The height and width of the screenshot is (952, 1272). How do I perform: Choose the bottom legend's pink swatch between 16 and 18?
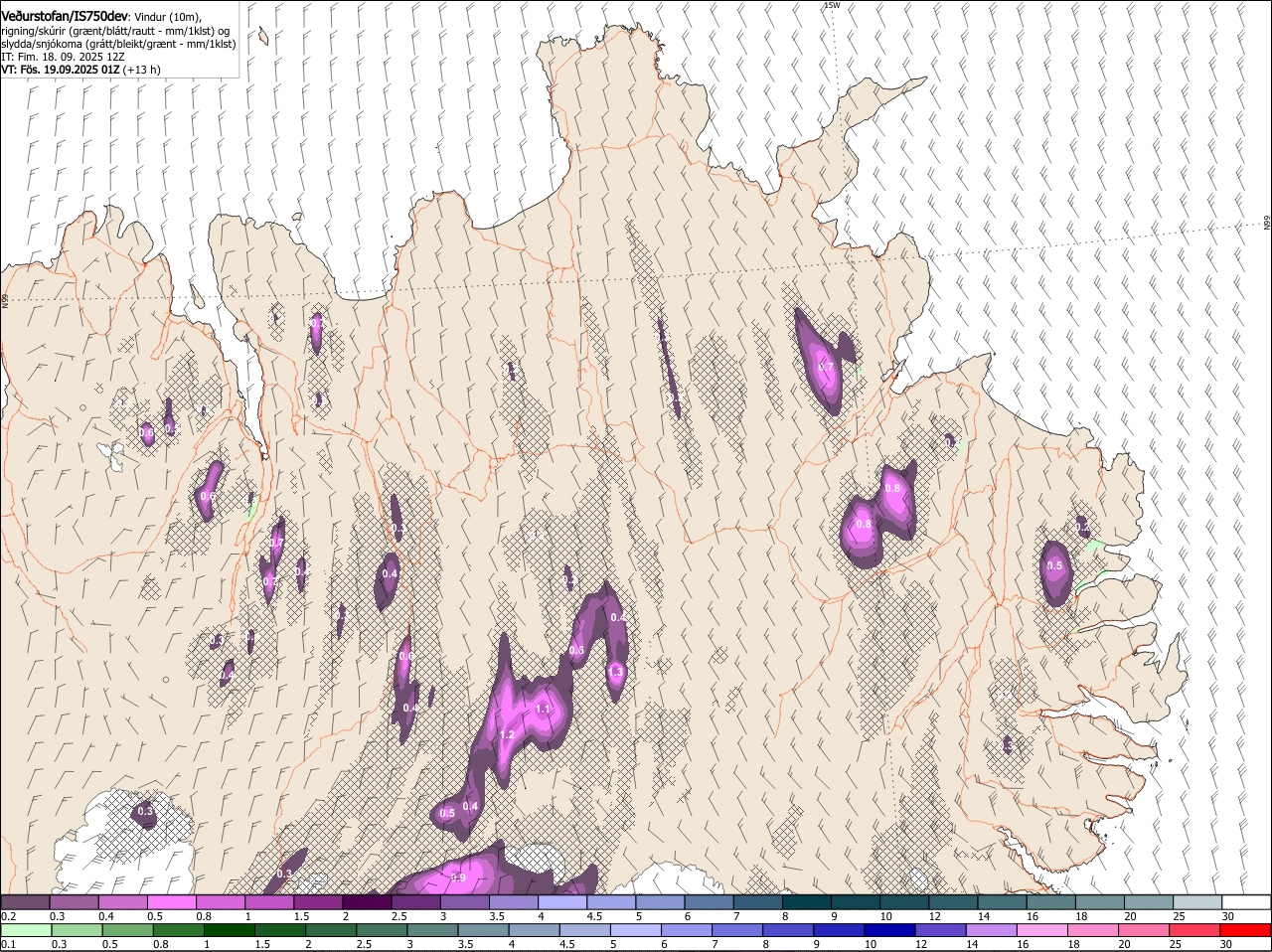point(1042,930)
